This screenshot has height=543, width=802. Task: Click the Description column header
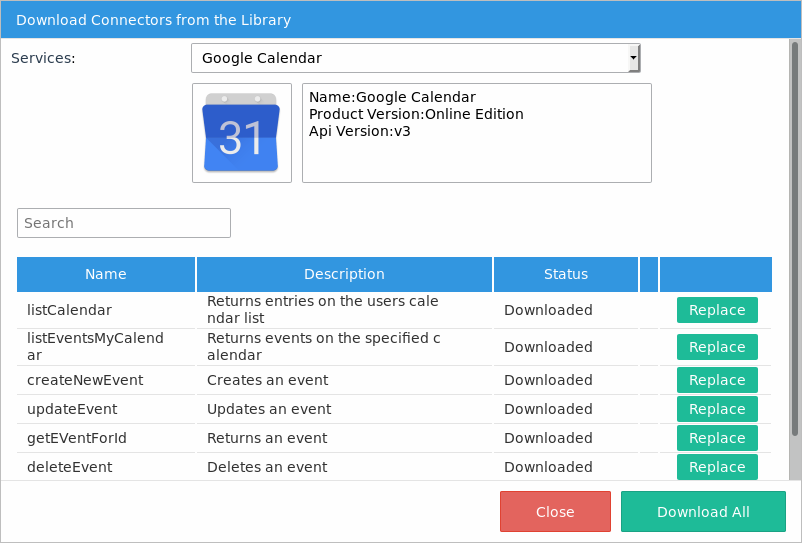click(x=344, y=274)
